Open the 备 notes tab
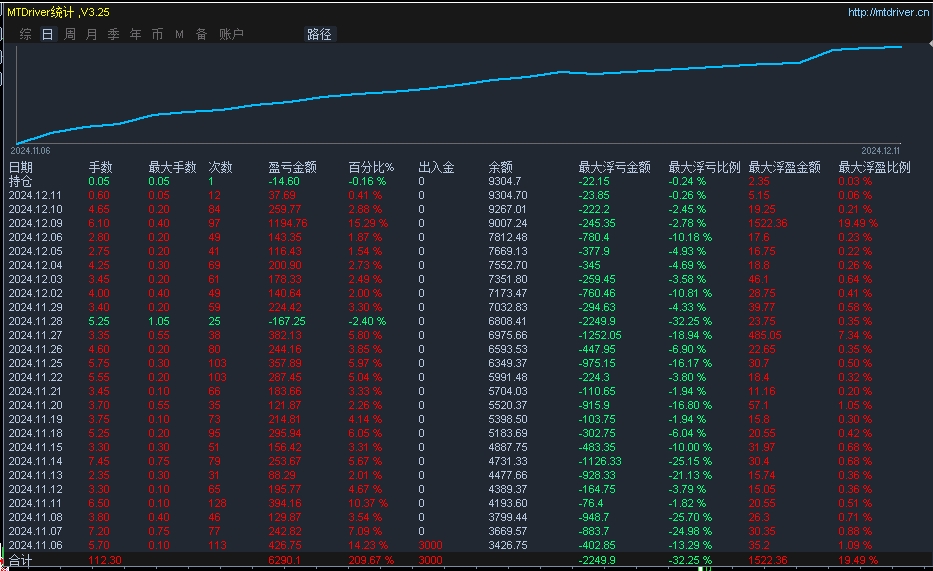933x571 pixels. point(201,34)
